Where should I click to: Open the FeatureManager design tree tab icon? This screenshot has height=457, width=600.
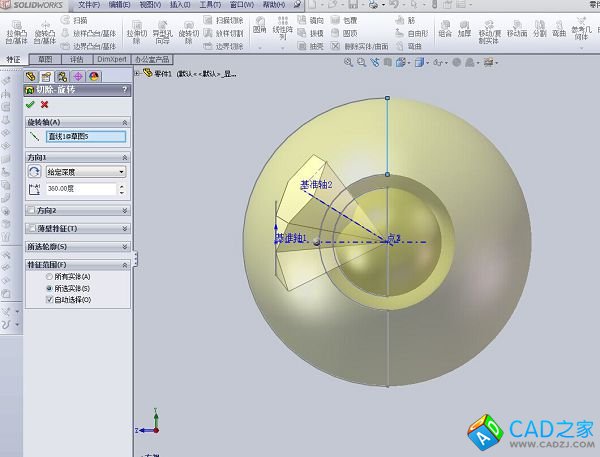coord(31,76)
